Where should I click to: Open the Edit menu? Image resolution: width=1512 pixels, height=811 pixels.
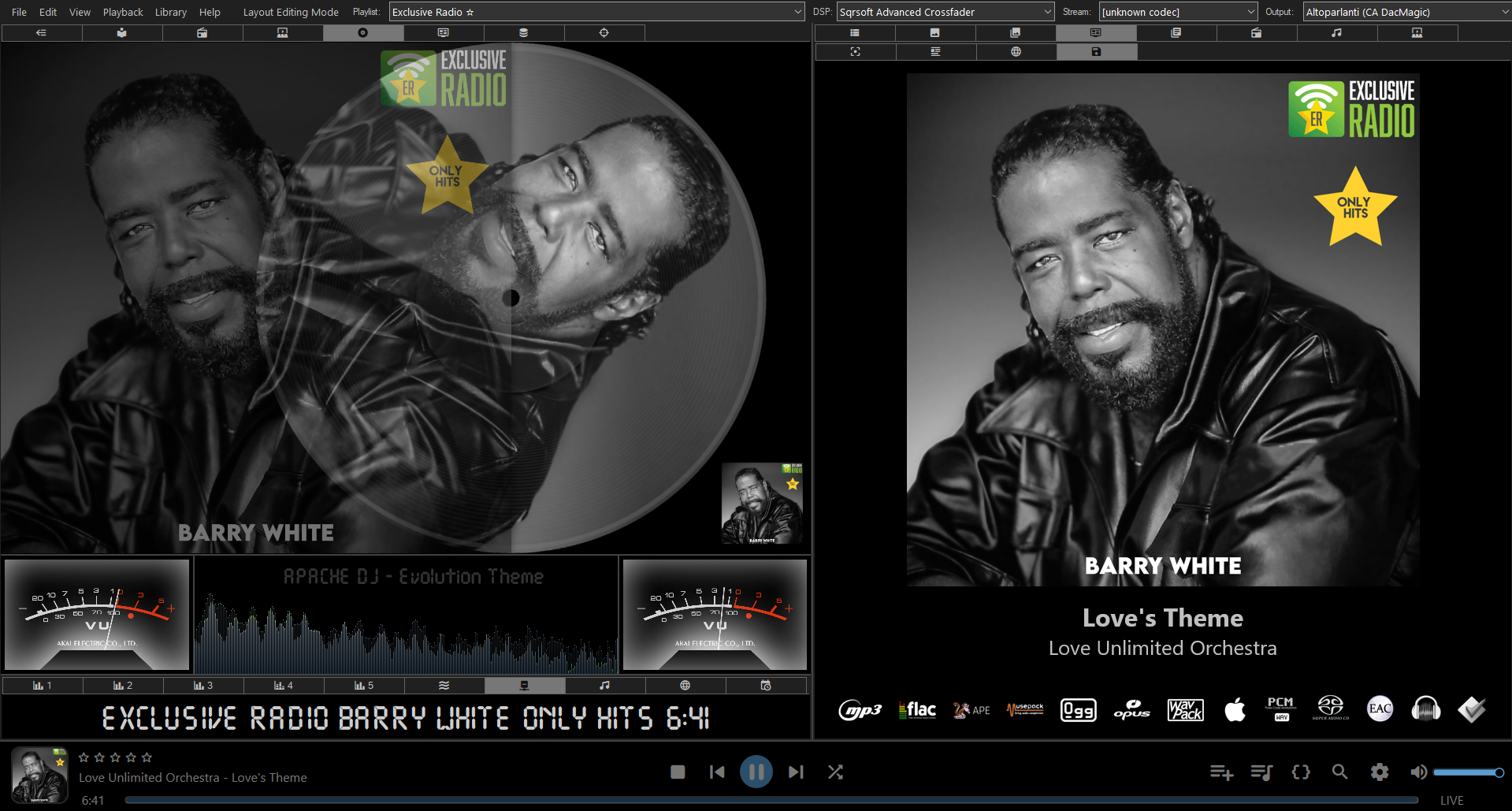point(48,12)
